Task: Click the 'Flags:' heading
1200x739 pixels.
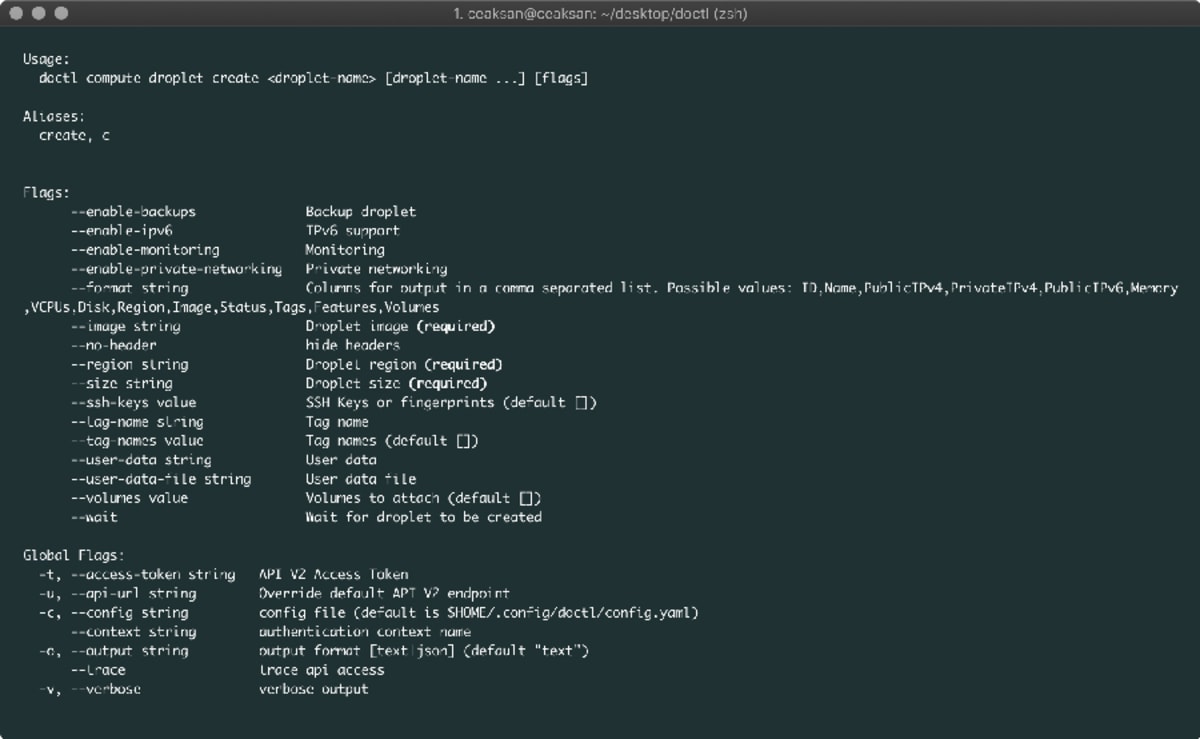Action: [46, 193]
